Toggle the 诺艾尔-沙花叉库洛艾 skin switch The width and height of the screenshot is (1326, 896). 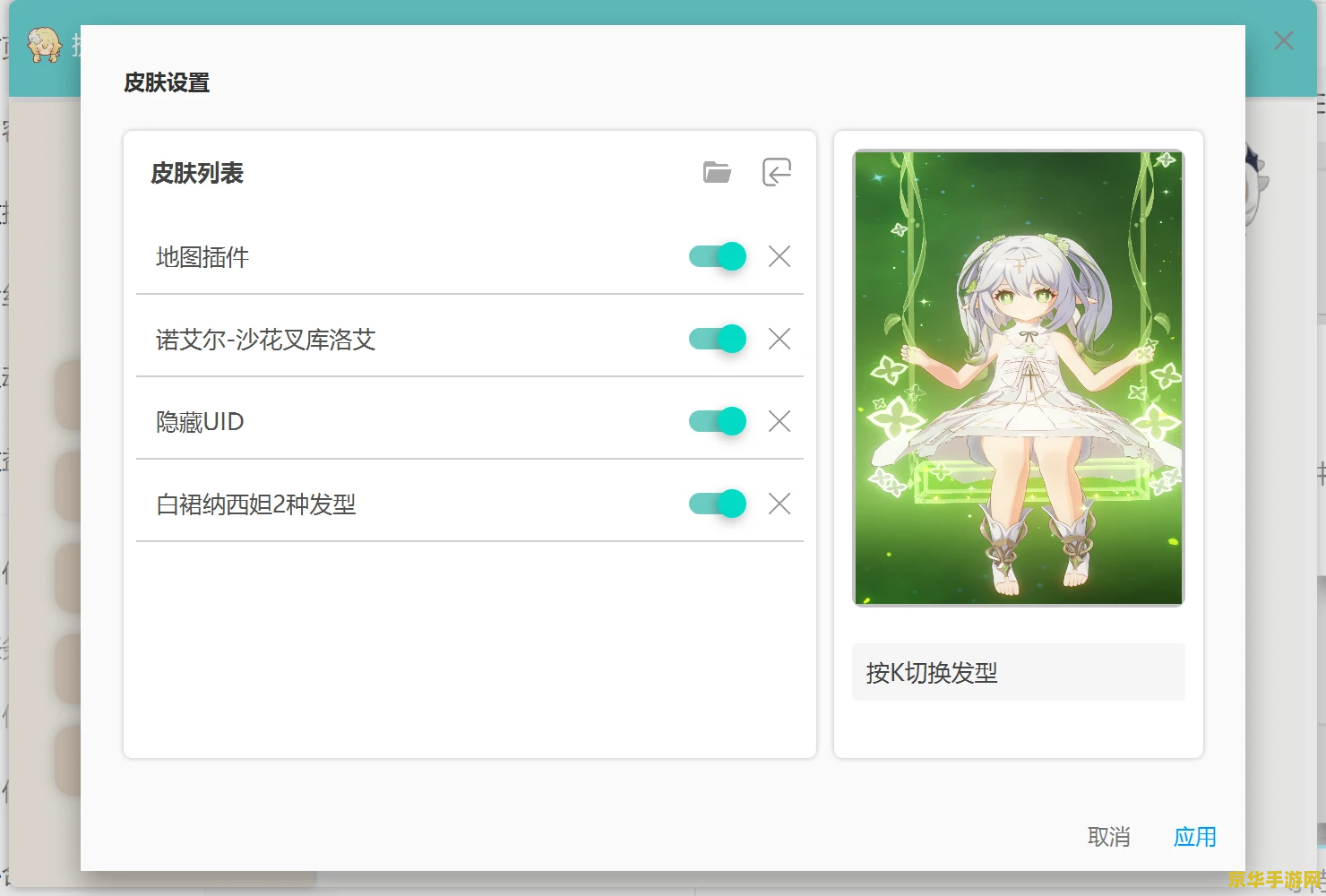click(718, 339)
